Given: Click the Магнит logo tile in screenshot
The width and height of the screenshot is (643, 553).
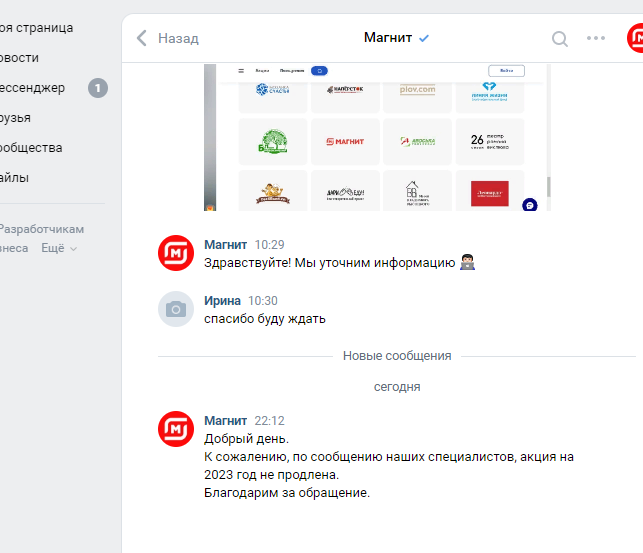Looking at the screenshot, I should tap(345, 141).
